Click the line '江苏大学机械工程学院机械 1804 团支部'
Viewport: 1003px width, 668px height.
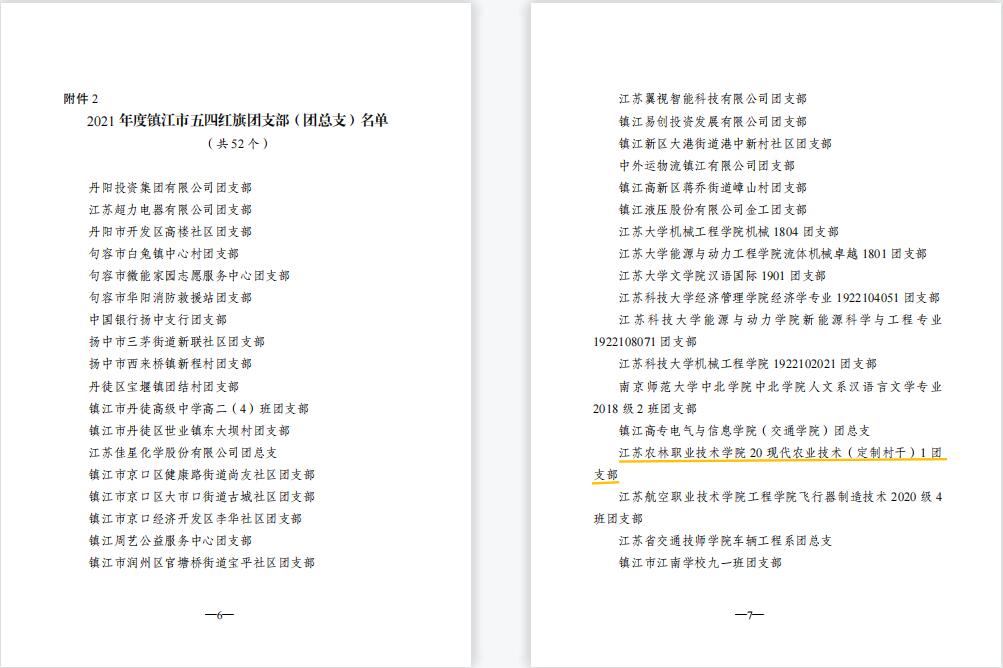[x=729, y=231]
